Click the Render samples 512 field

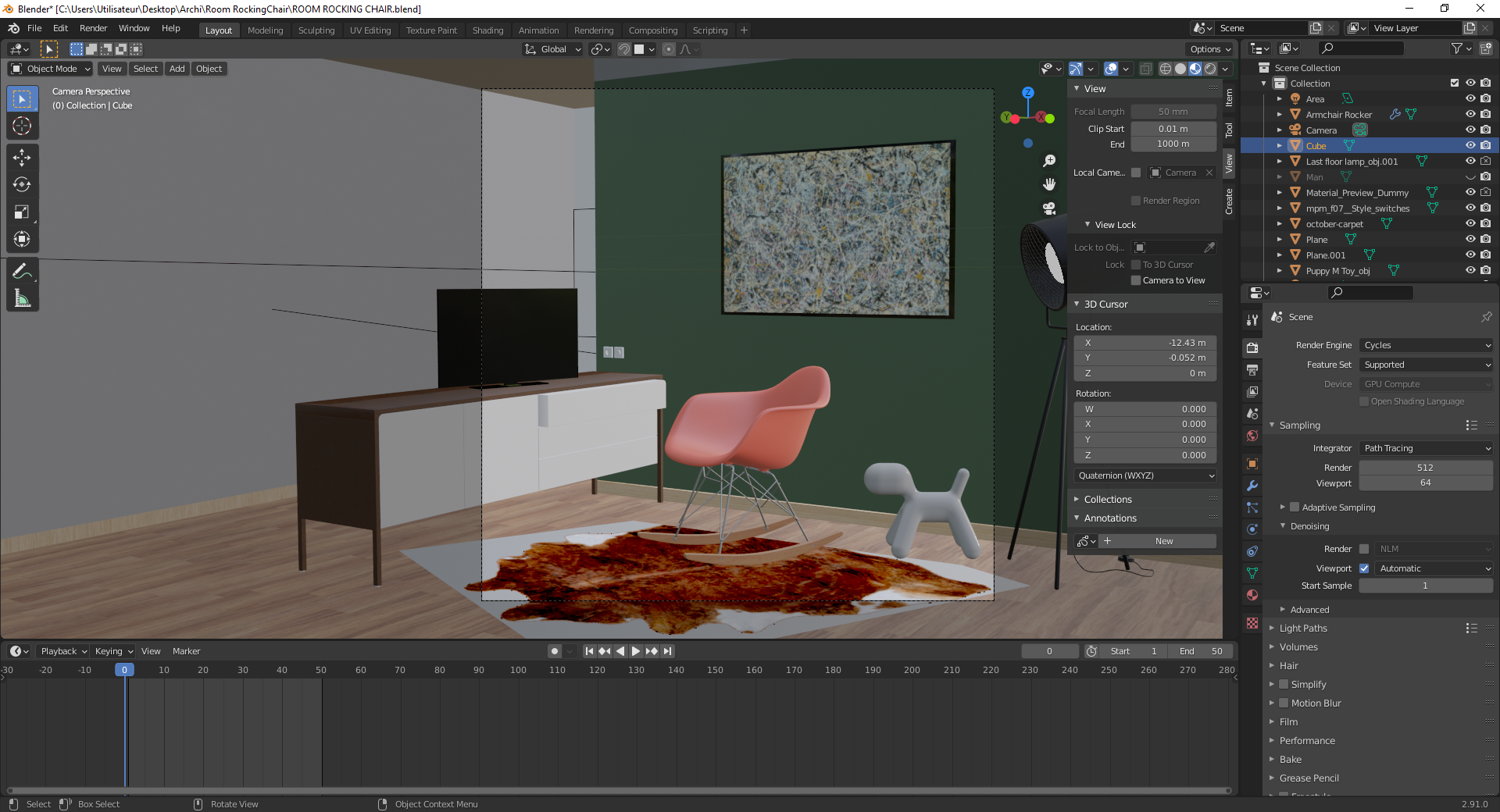coord(1426,468)
